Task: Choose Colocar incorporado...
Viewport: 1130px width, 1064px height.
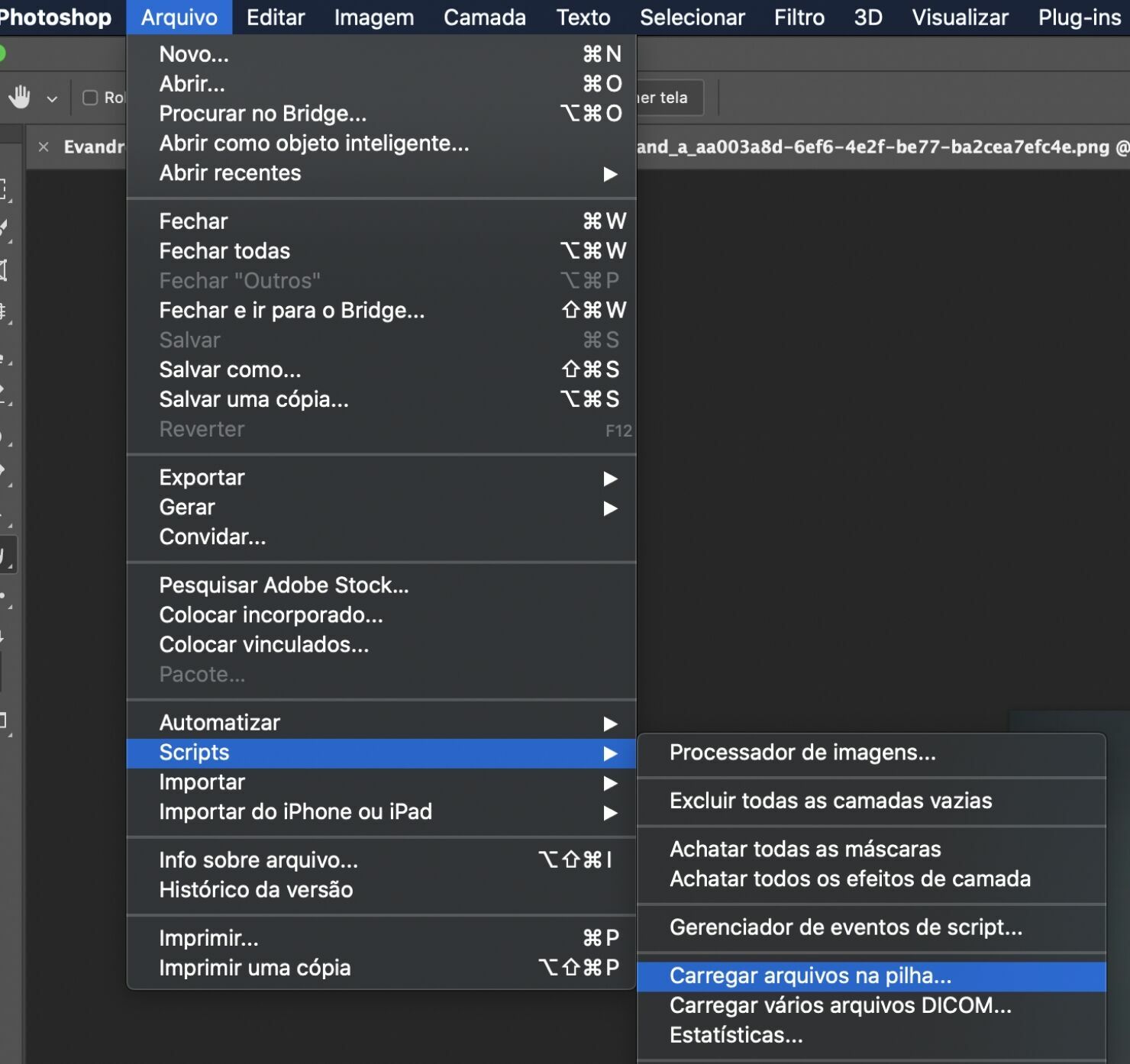Action: coord(381,615)
